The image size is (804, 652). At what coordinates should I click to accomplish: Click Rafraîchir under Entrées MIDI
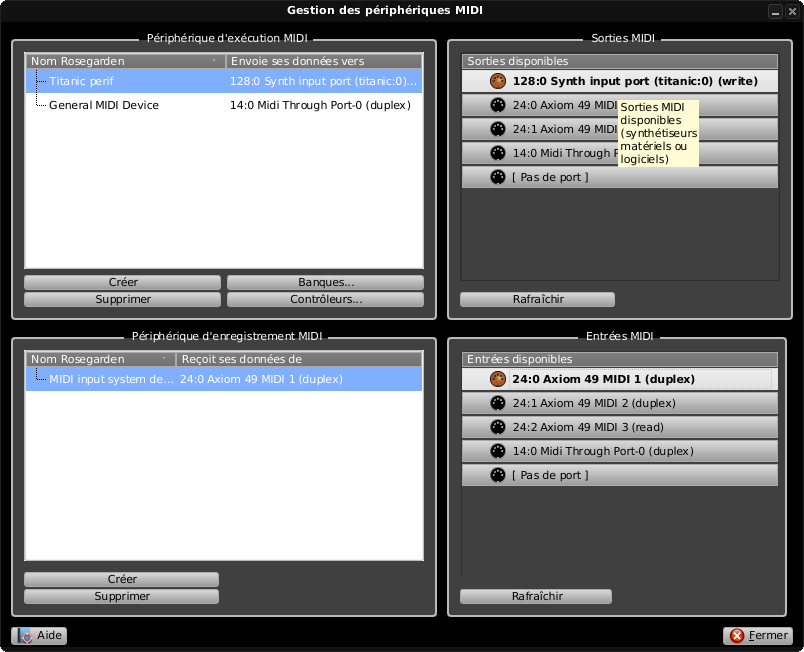(536, 596)
